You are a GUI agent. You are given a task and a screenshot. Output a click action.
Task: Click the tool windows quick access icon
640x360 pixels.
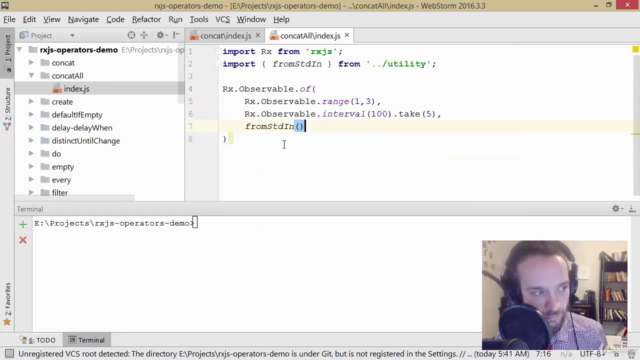point(9,353)
